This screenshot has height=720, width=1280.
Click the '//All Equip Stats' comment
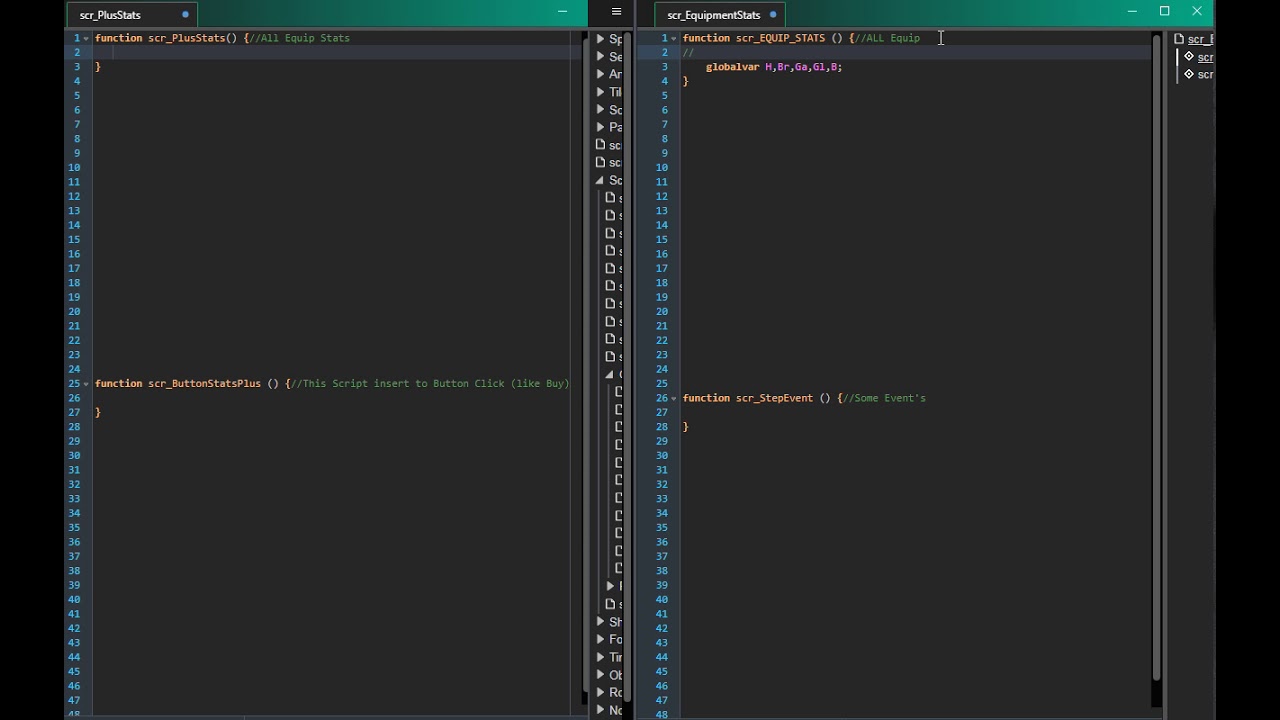300,38
